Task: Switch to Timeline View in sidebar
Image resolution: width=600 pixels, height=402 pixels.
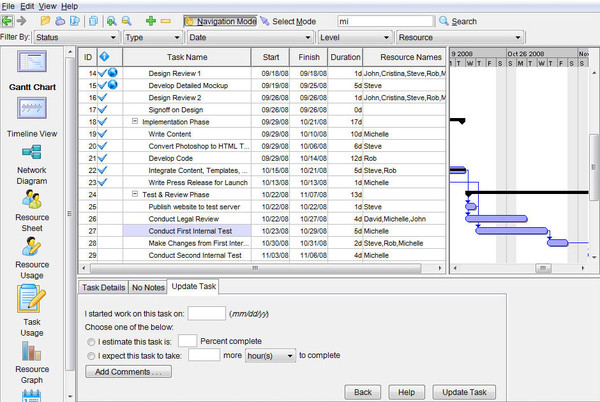Action: click(34, 110)
